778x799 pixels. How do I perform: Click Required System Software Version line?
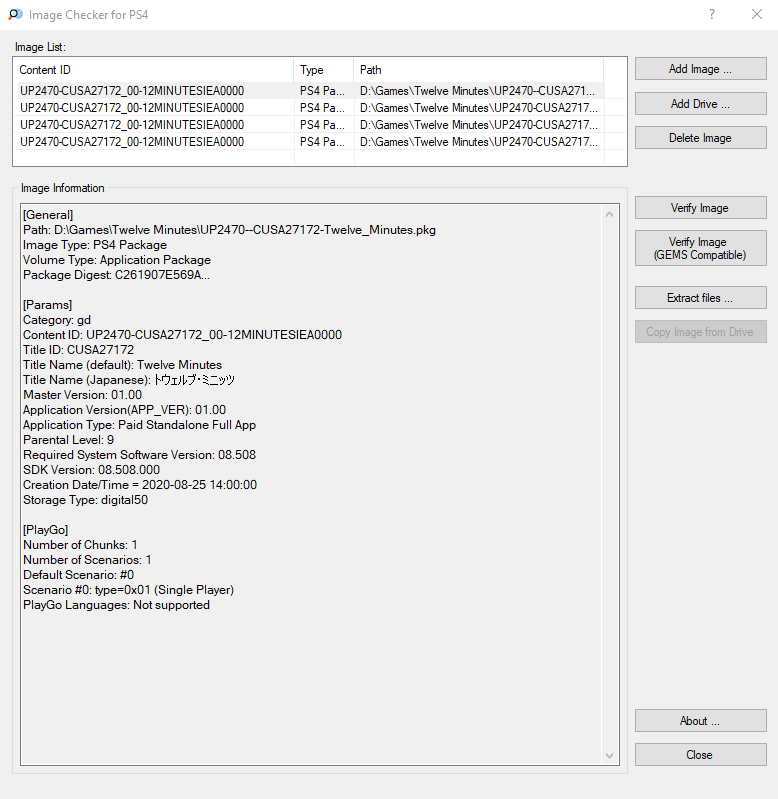(139, 455)
